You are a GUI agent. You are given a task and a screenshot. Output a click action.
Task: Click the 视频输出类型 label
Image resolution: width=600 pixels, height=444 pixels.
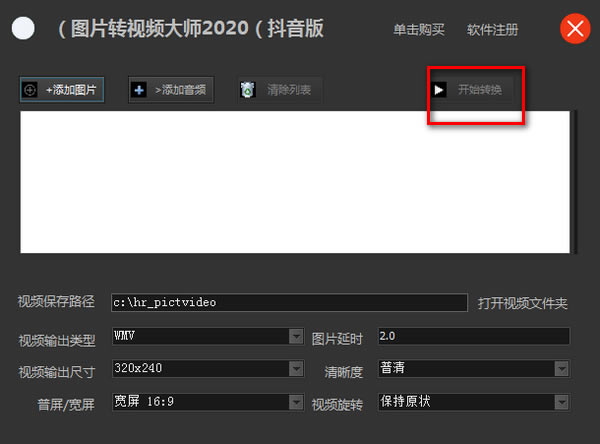click(x=57, y=340)
